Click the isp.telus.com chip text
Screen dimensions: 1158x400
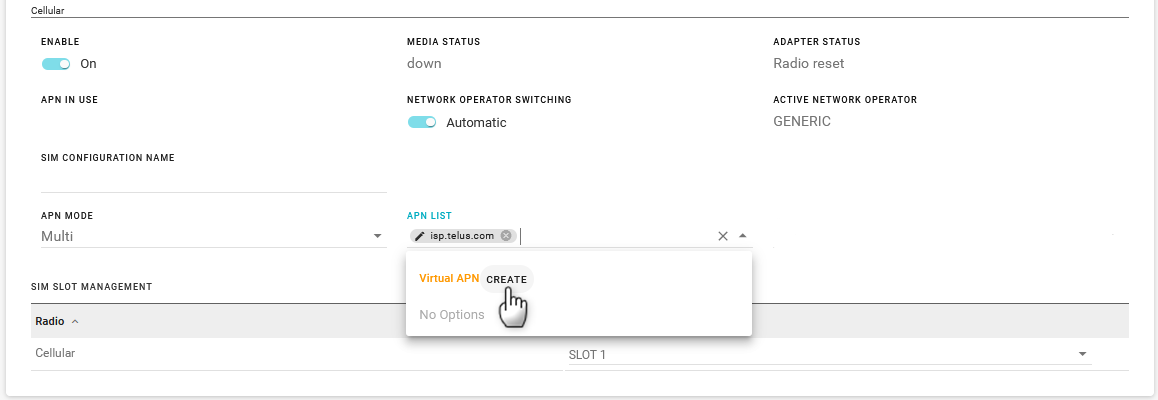click(x=462, y=236)
